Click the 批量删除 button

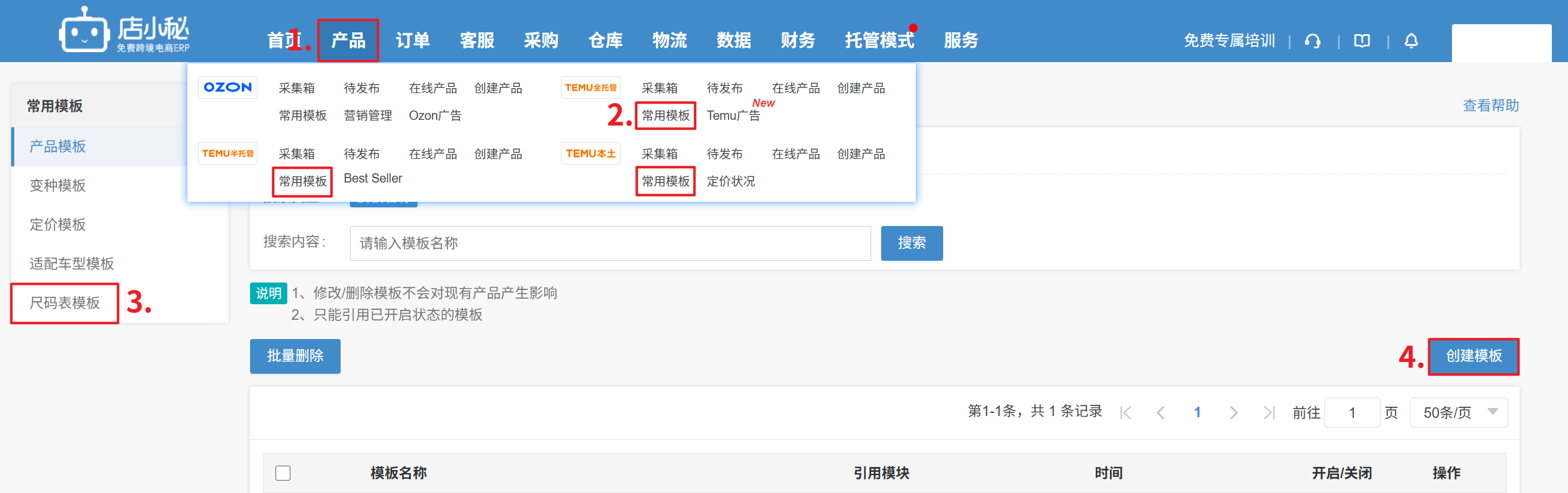(295, 356)
